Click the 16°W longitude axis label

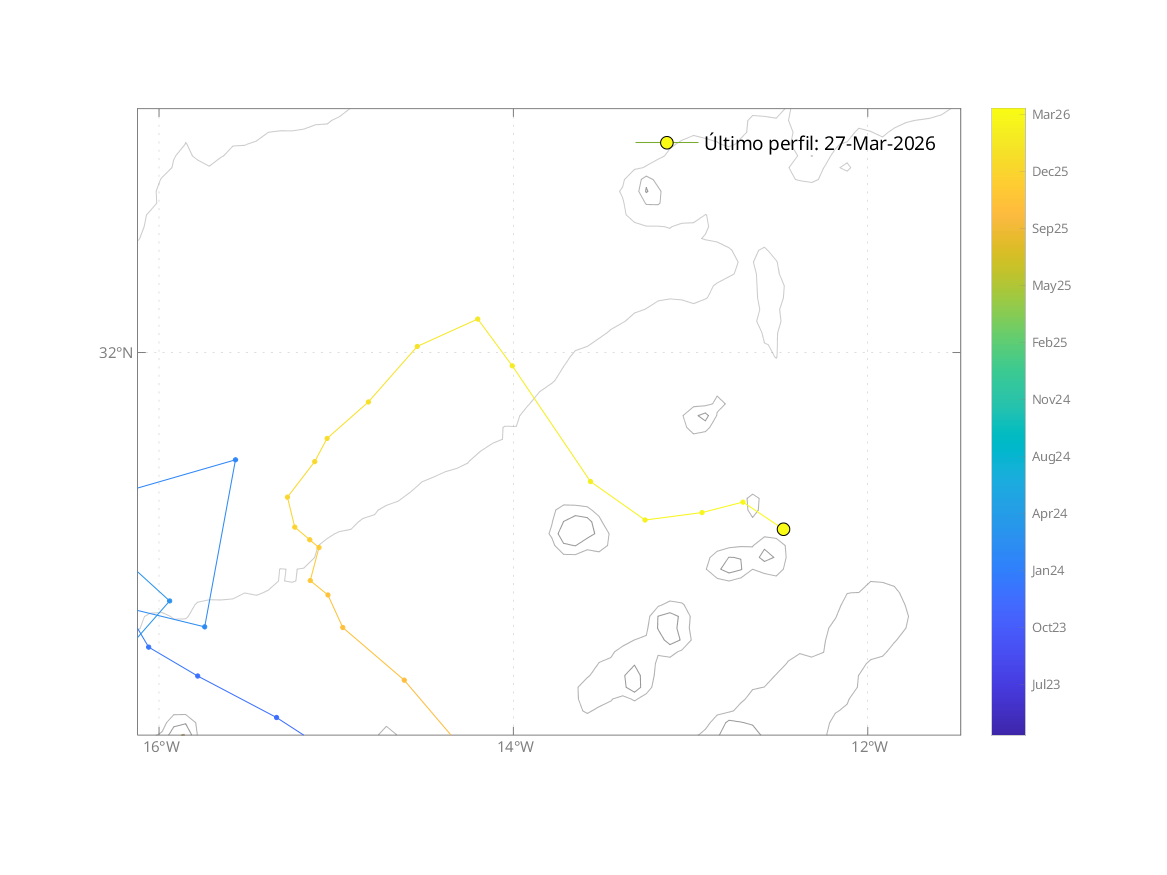(160, 748)
